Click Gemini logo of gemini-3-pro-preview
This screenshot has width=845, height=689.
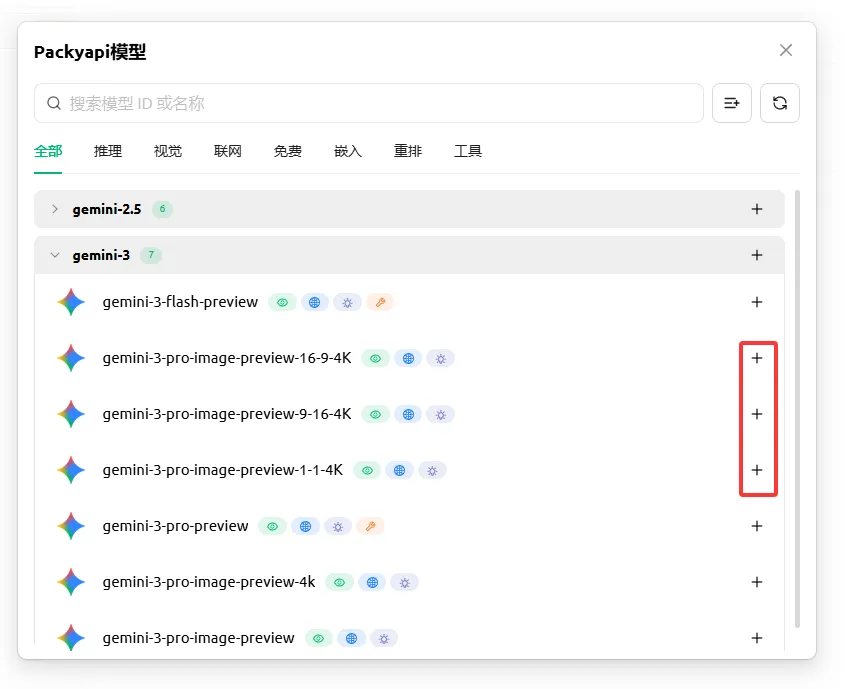click(x=71, y=526)
